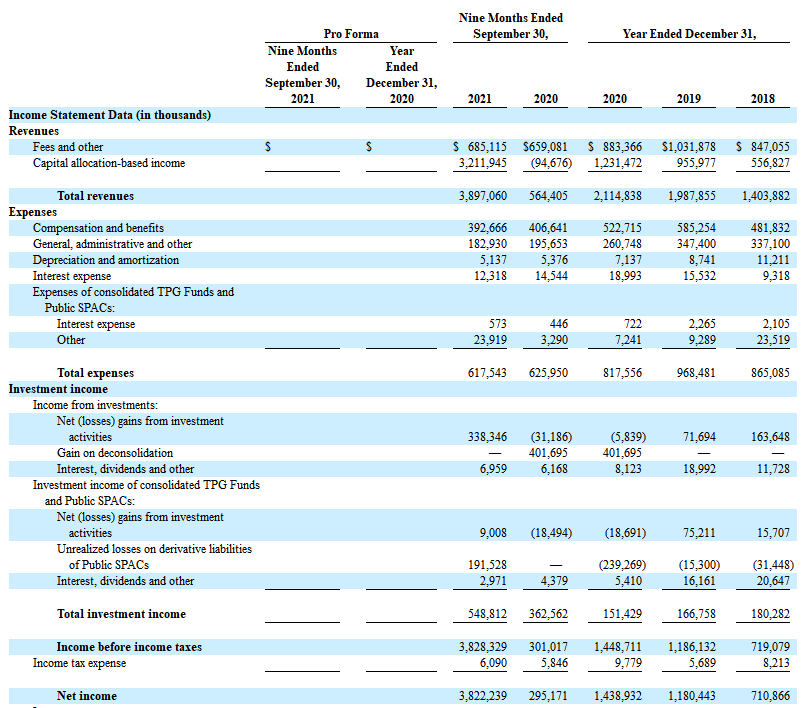804x708 pixels.
Task: Select the value 18,992
Action: click(699, 469)
